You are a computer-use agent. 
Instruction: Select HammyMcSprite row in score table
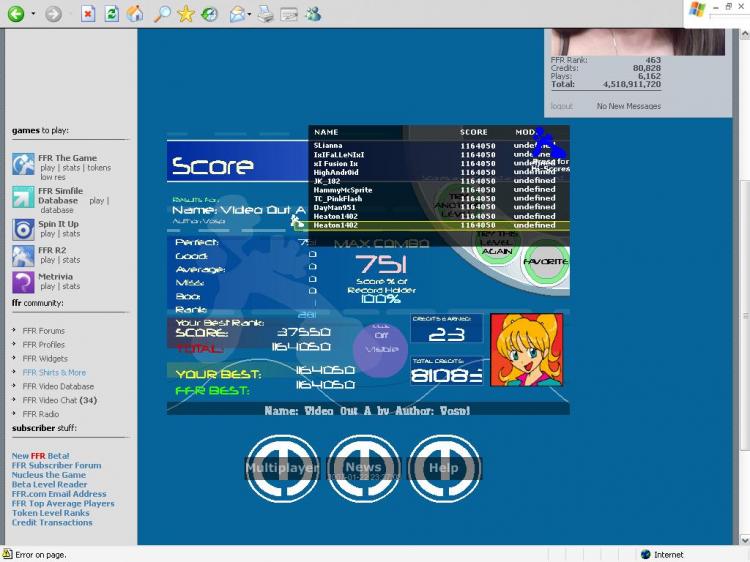439,190
